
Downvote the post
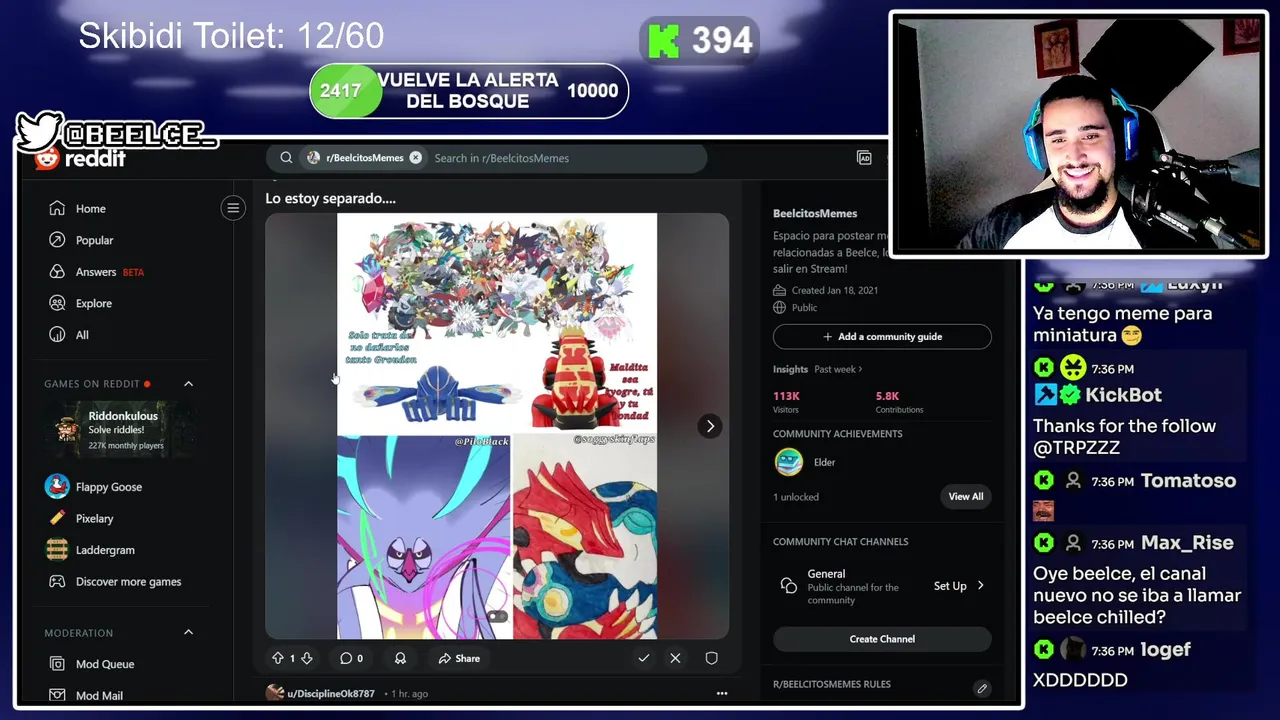coord(307,658)
